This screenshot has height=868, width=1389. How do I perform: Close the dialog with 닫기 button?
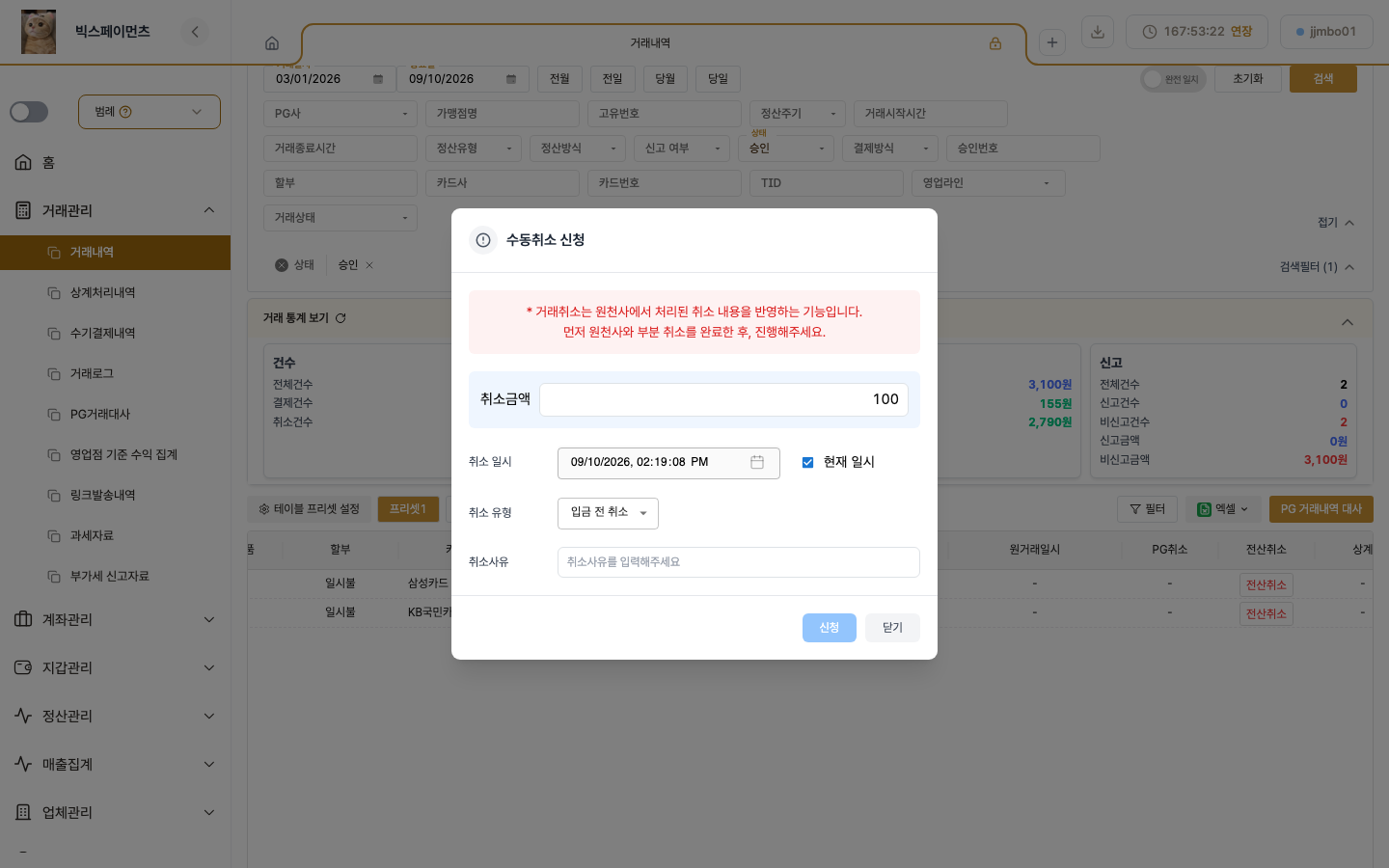pyautogui.click(x=892, y=628)
